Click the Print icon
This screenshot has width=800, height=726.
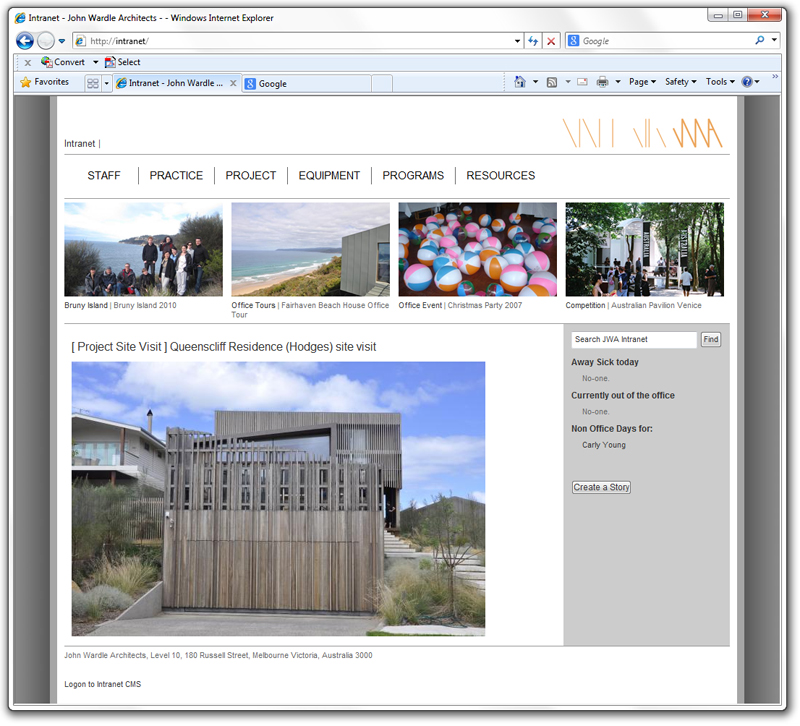click(x=600, y=81)
